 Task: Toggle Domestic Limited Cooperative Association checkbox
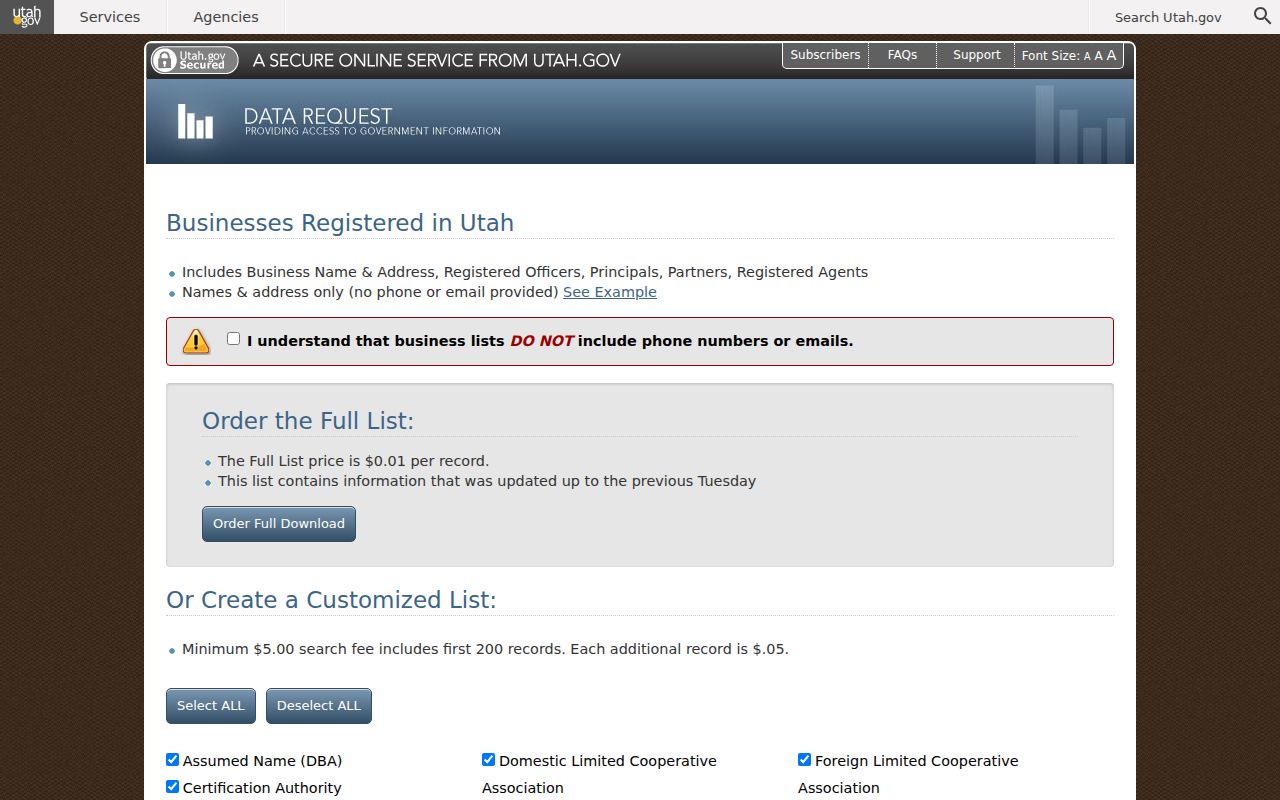[x=488, y=760]
